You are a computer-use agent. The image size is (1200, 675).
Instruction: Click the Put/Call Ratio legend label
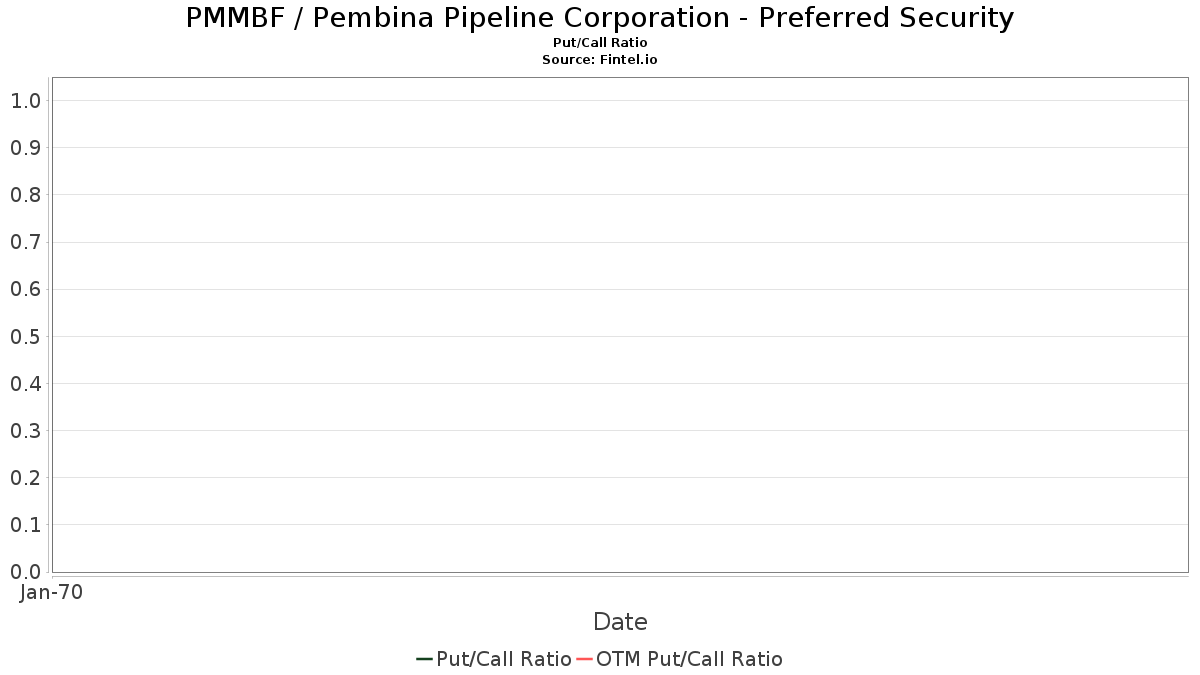[504, 659]
